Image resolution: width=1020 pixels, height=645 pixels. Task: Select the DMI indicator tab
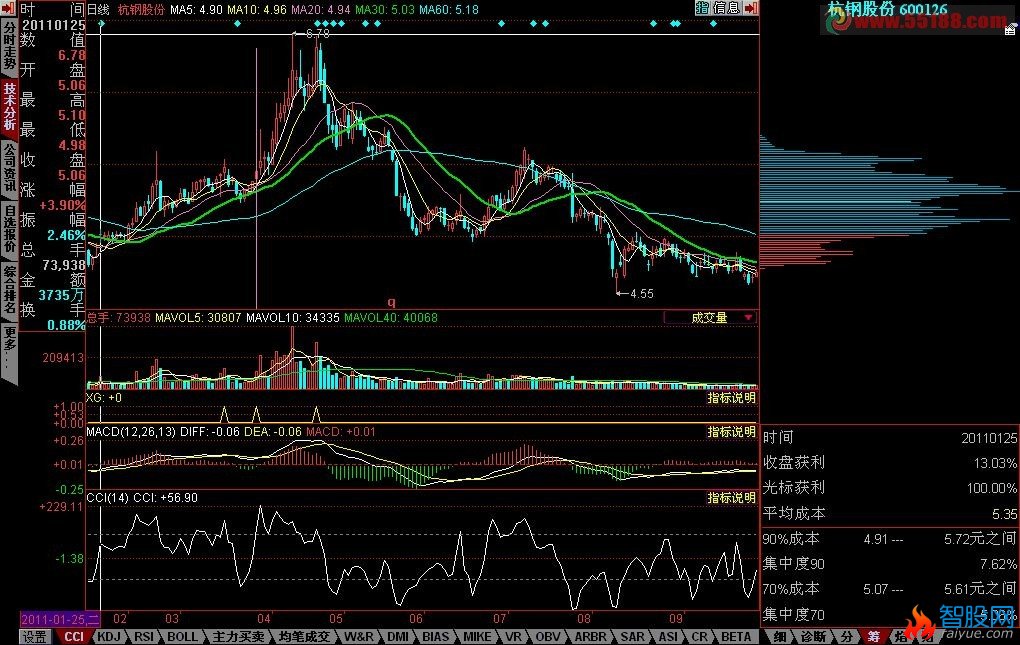tap(398, 637)
